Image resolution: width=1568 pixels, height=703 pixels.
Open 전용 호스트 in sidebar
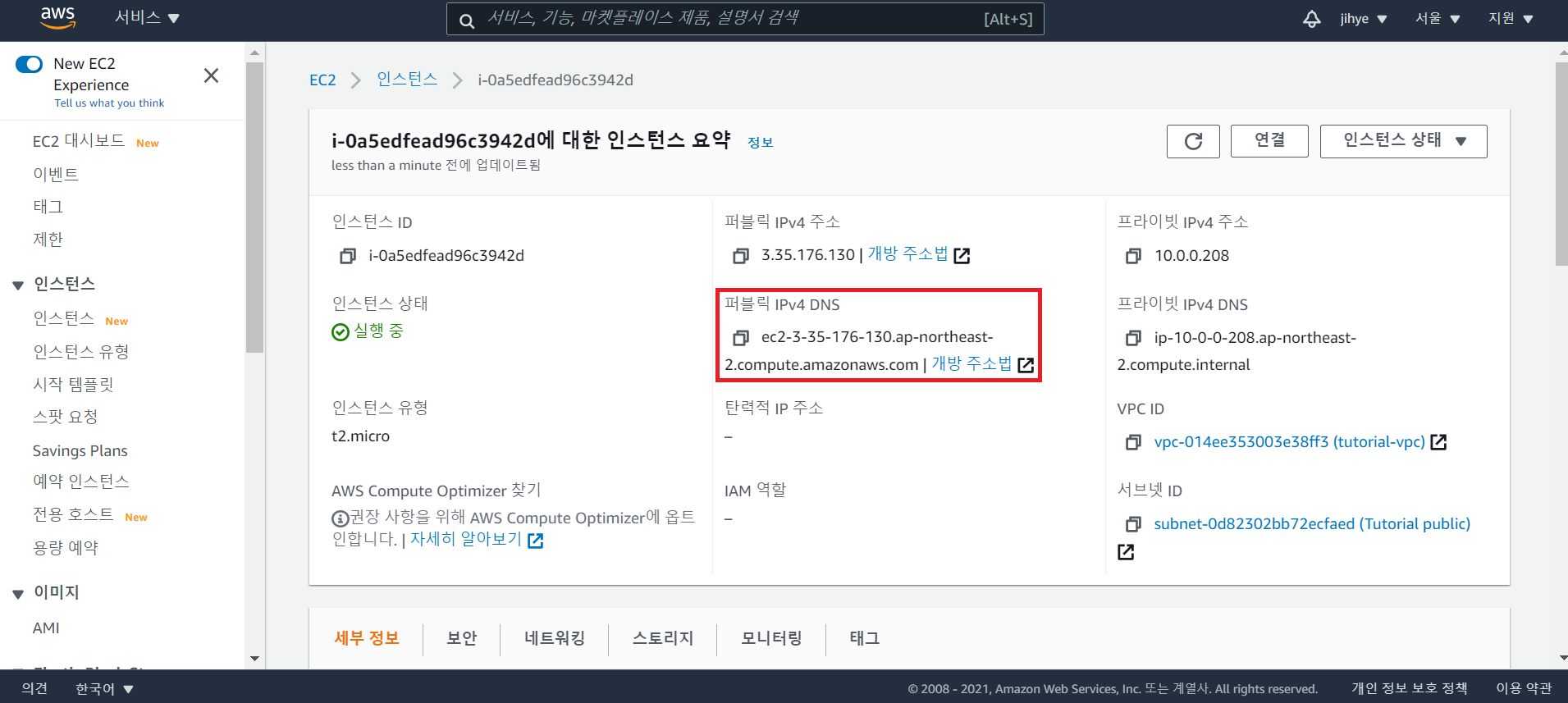[73, 514]
